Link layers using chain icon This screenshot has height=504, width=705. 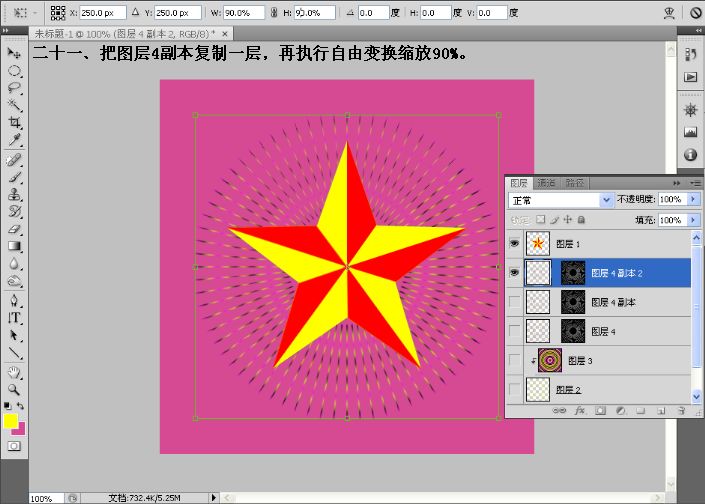(x=559, y=410)
